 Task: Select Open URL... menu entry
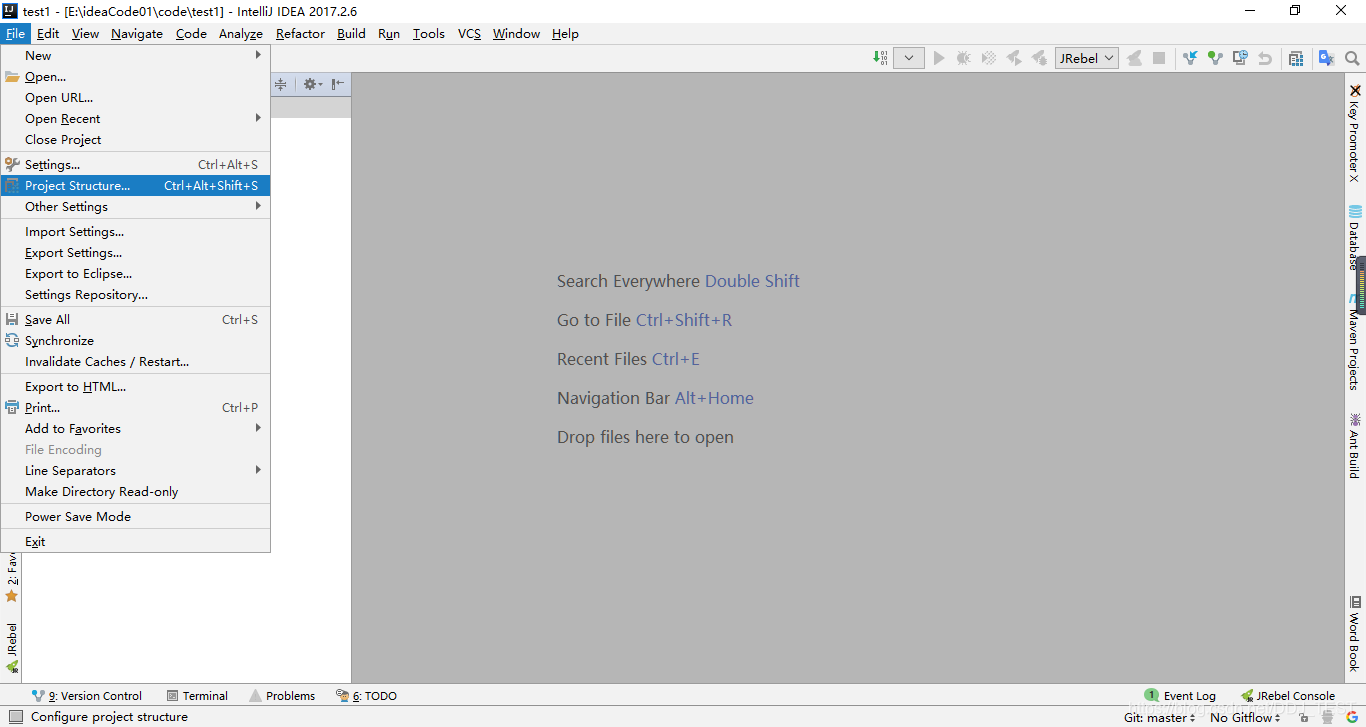pos(136,98)
